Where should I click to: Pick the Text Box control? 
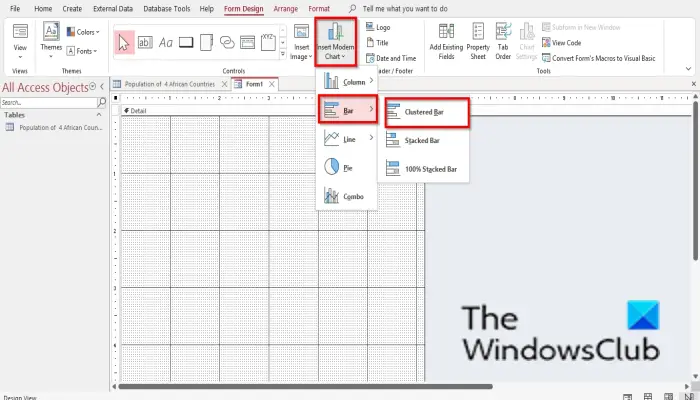click(x=145, y=42)
